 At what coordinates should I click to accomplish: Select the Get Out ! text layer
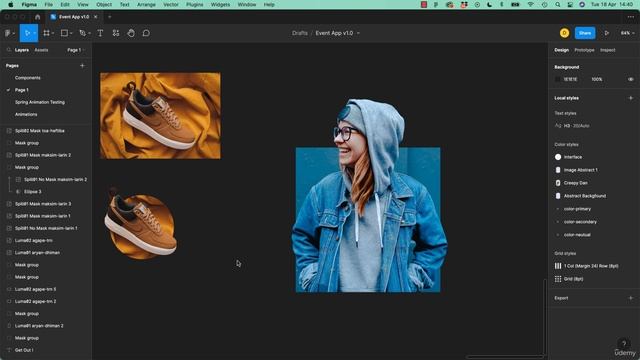[x=24, y=350]
